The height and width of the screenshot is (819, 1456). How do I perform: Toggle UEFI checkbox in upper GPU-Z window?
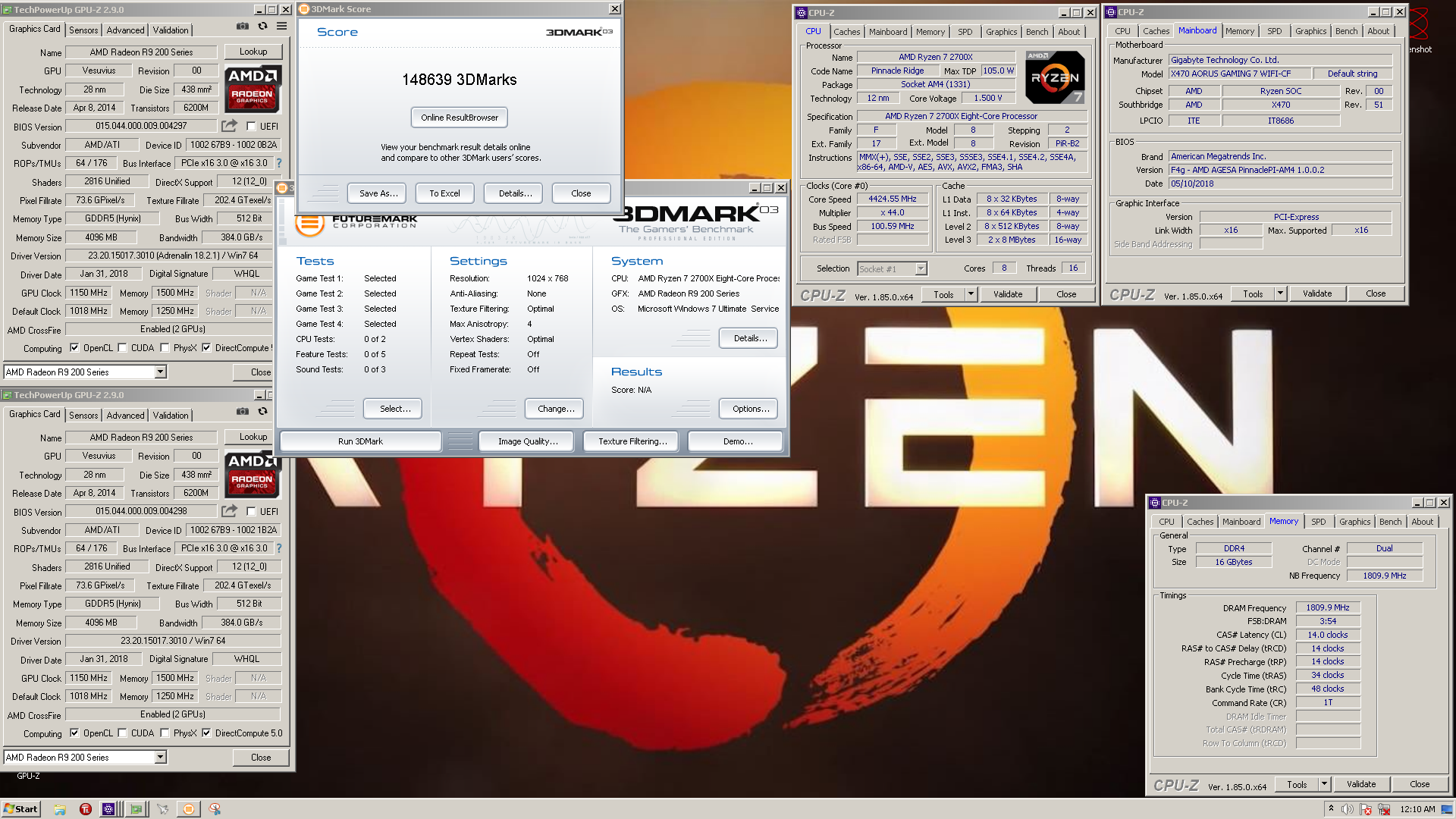tap(251, 127)
